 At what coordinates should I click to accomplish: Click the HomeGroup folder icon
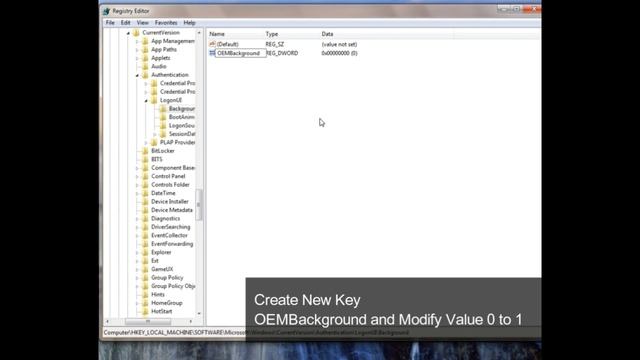point(145,303)
